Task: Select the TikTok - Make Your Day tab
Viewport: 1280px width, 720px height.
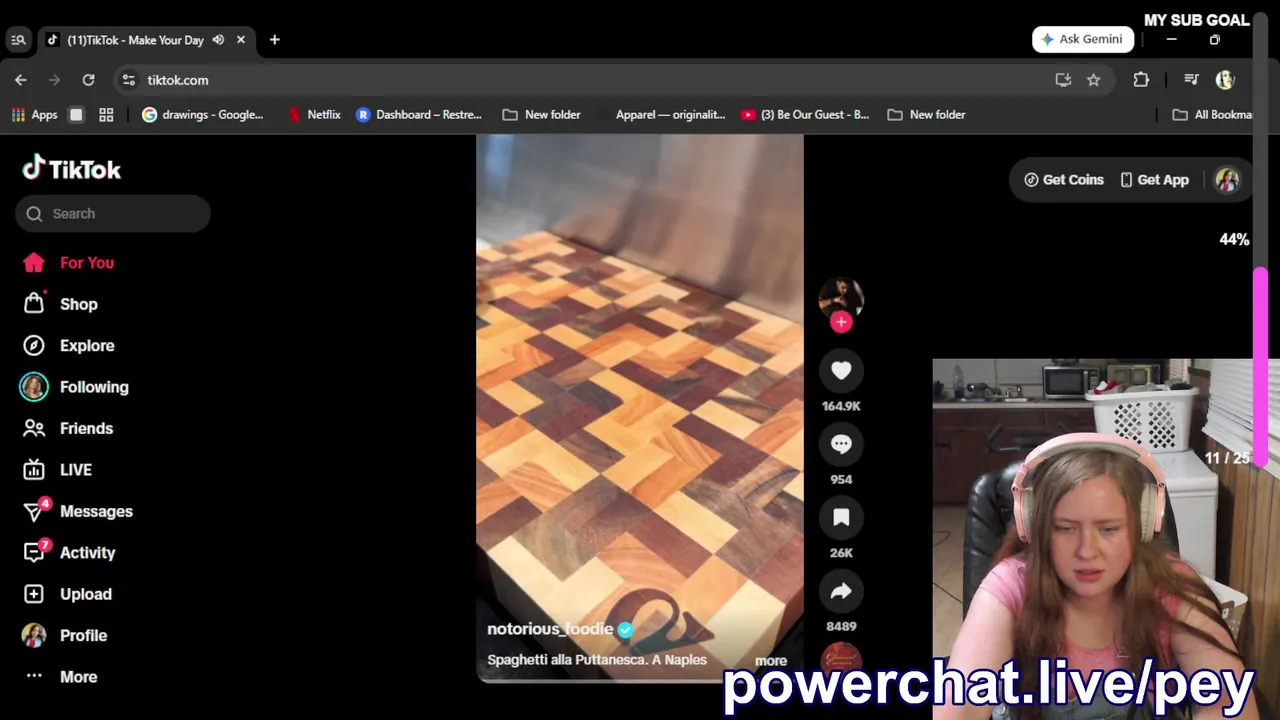Action: pyautogui.click(x=135, y=40)
